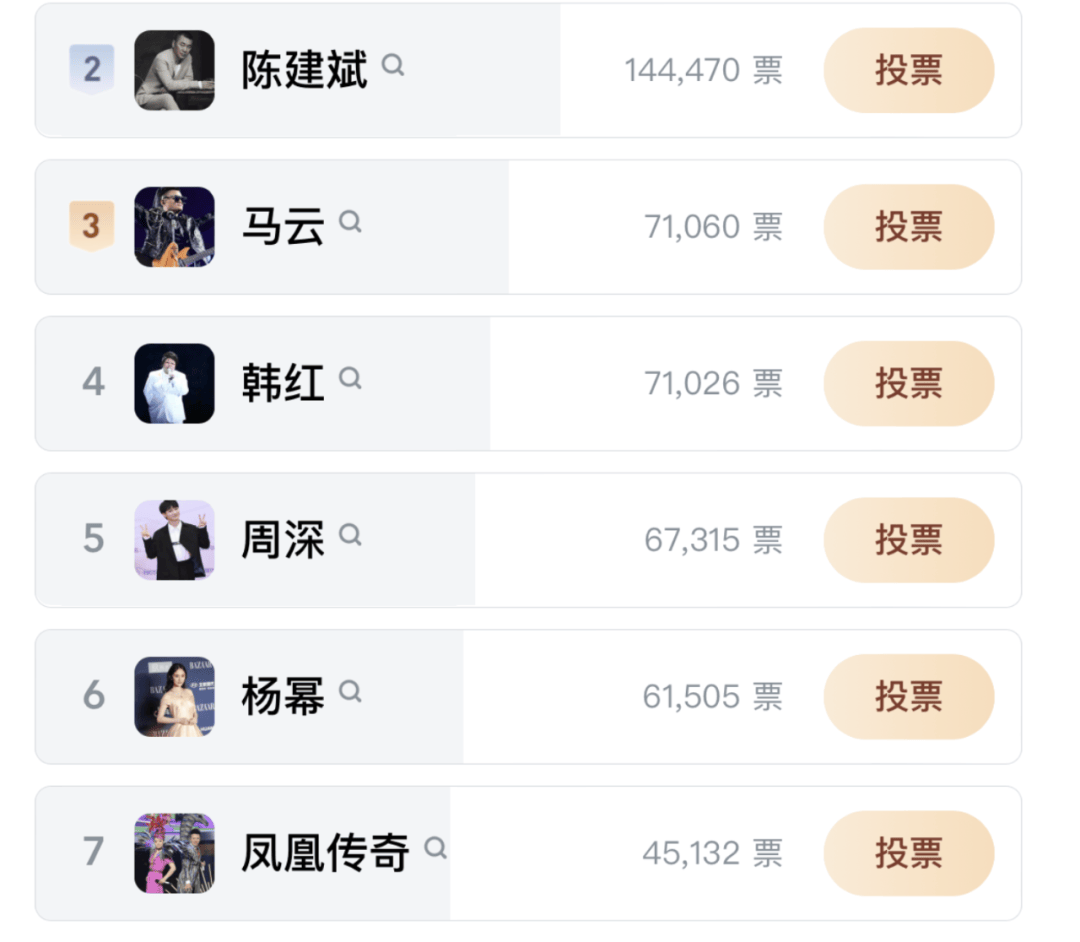
Task: Cast a vote for 韩红
Action: [908, 383]
